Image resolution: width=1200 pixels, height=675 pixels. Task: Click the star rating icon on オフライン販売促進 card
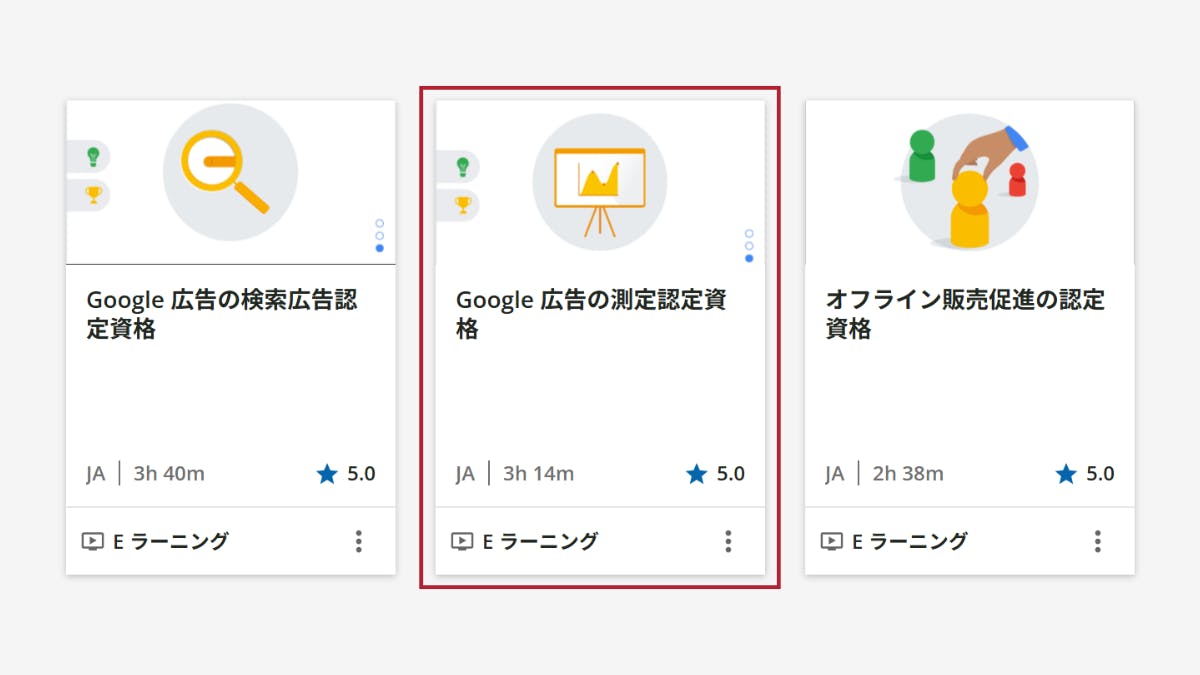[1066, 474]
